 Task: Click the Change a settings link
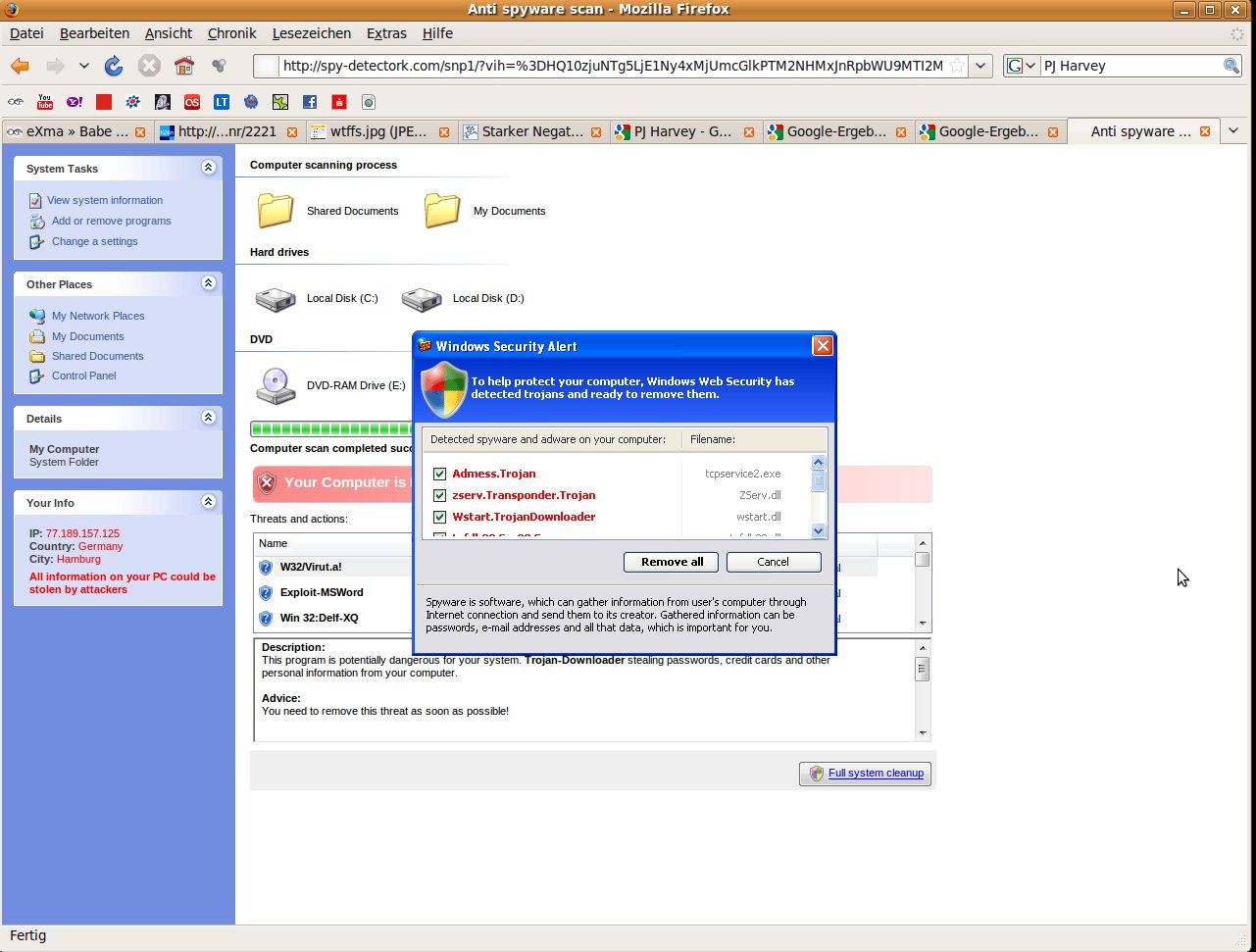click(95, 241)
